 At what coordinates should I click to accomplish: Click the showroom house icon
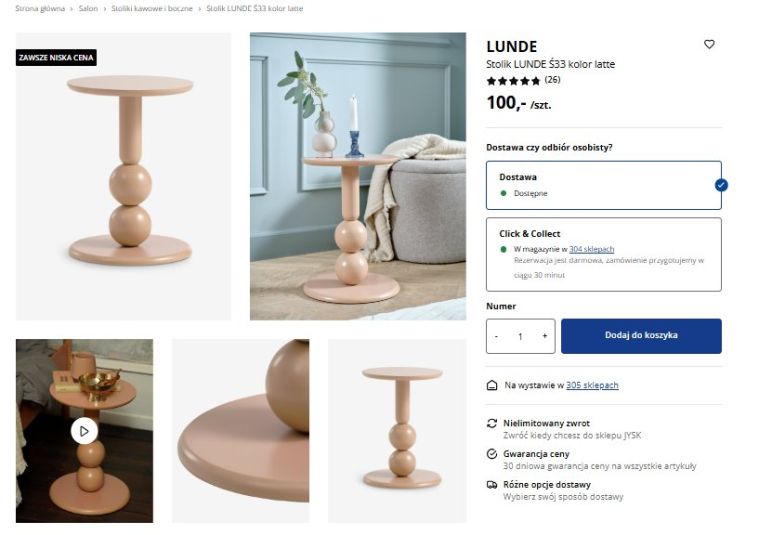click(492, 385)
